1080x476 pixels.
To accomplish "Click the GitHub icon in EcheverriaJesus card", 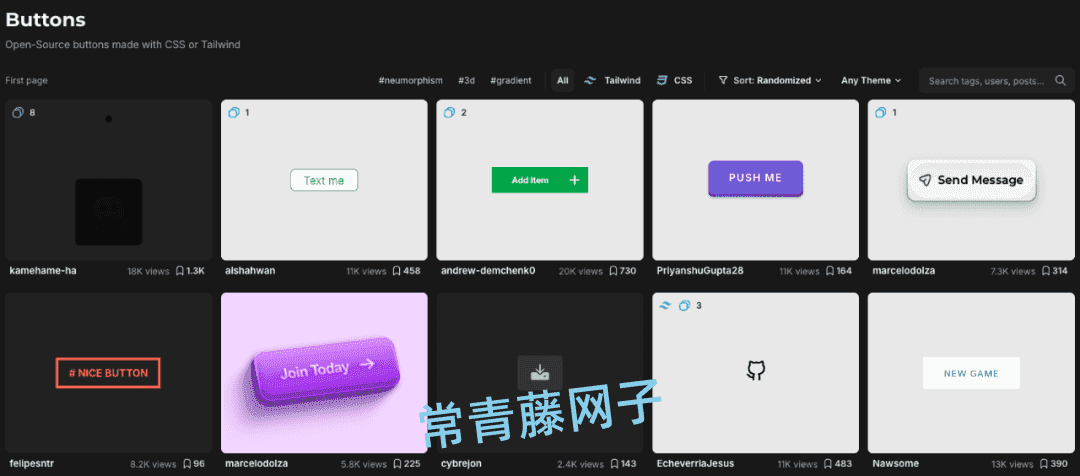I will (756, 372).
